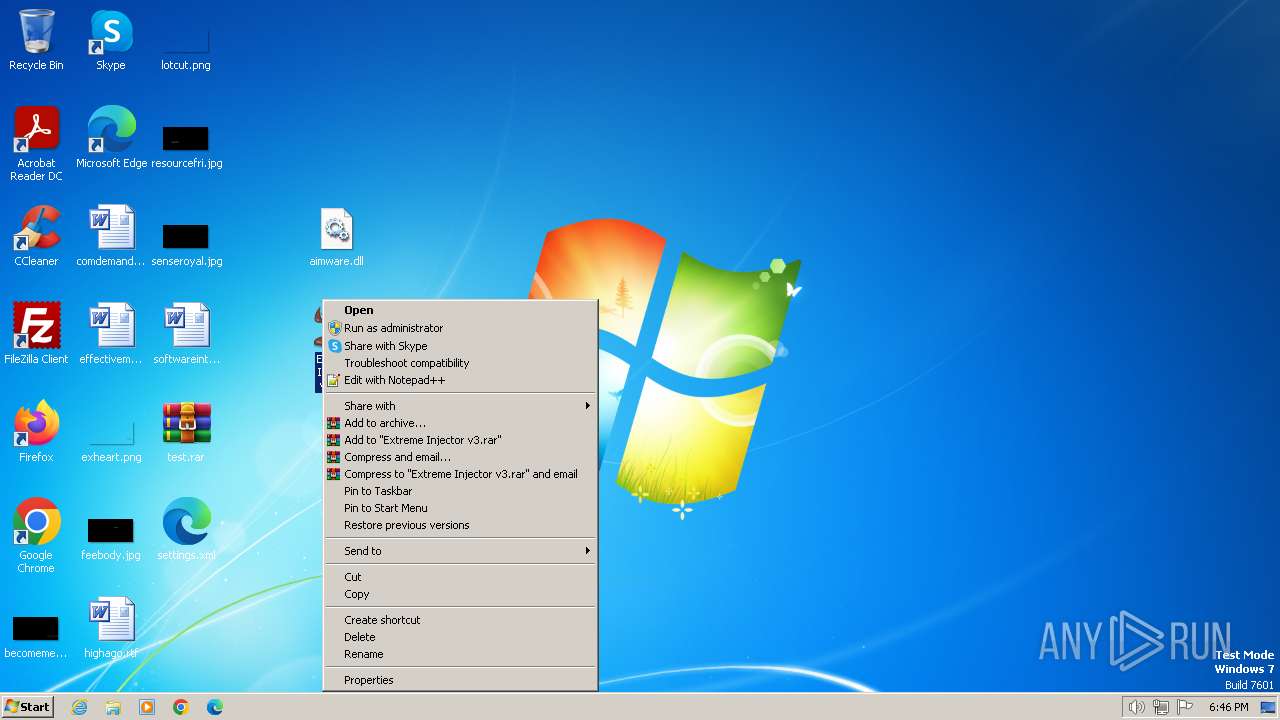Click Show desktop button in tray
Image resolution: width=1280 pixels, height=720 pixels.
click(1268, 707)
